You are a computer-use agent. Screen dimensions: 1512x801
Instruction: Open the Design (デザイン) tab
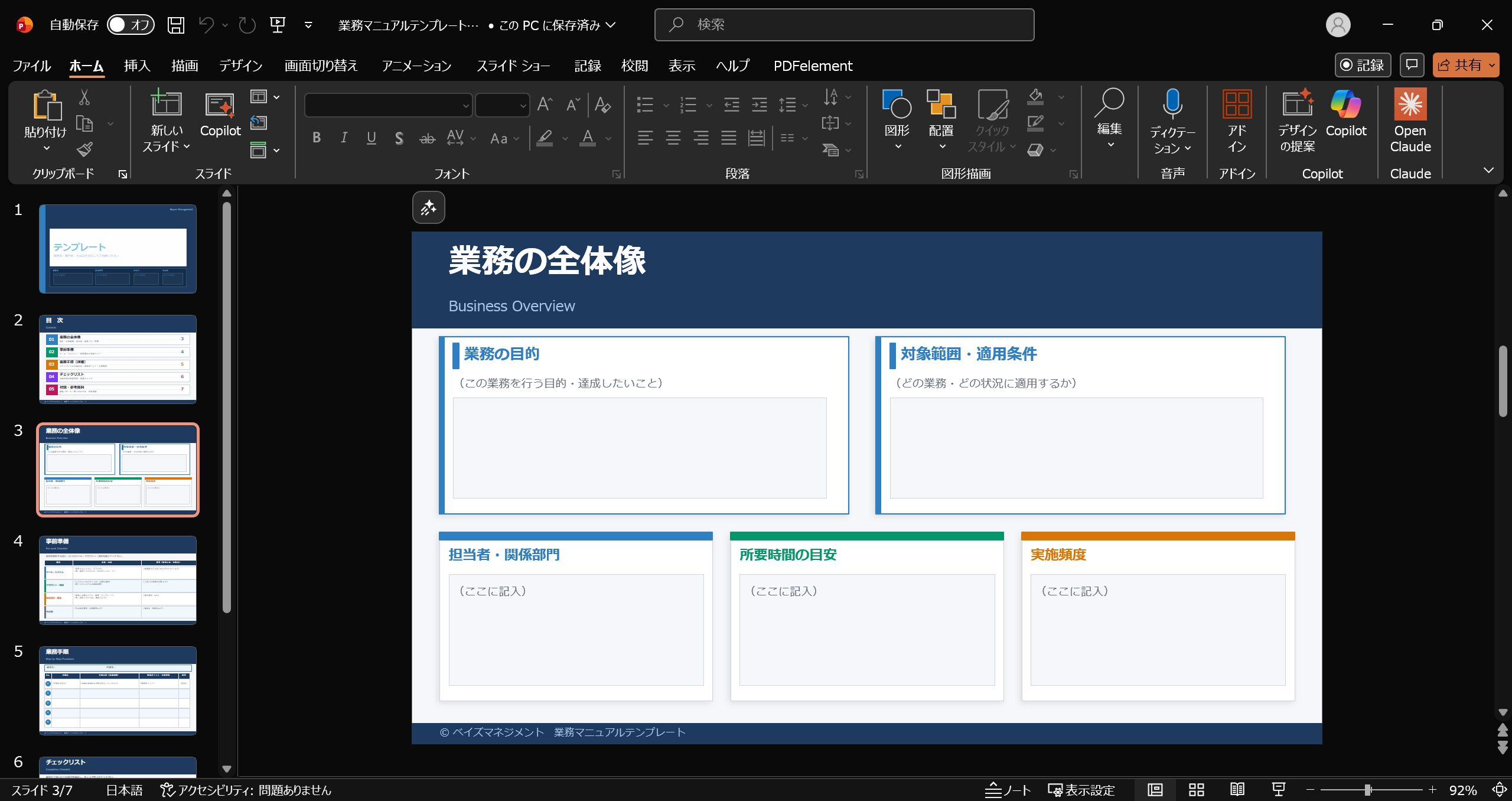point(240,66)
